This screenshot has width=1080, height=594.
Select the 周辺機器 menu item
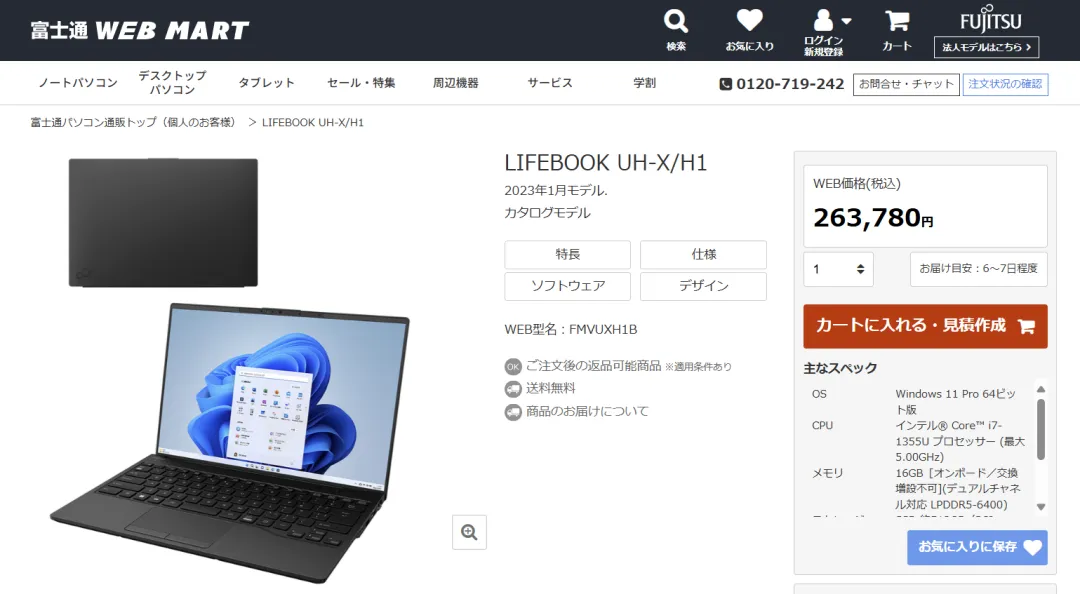pos(455,83)
